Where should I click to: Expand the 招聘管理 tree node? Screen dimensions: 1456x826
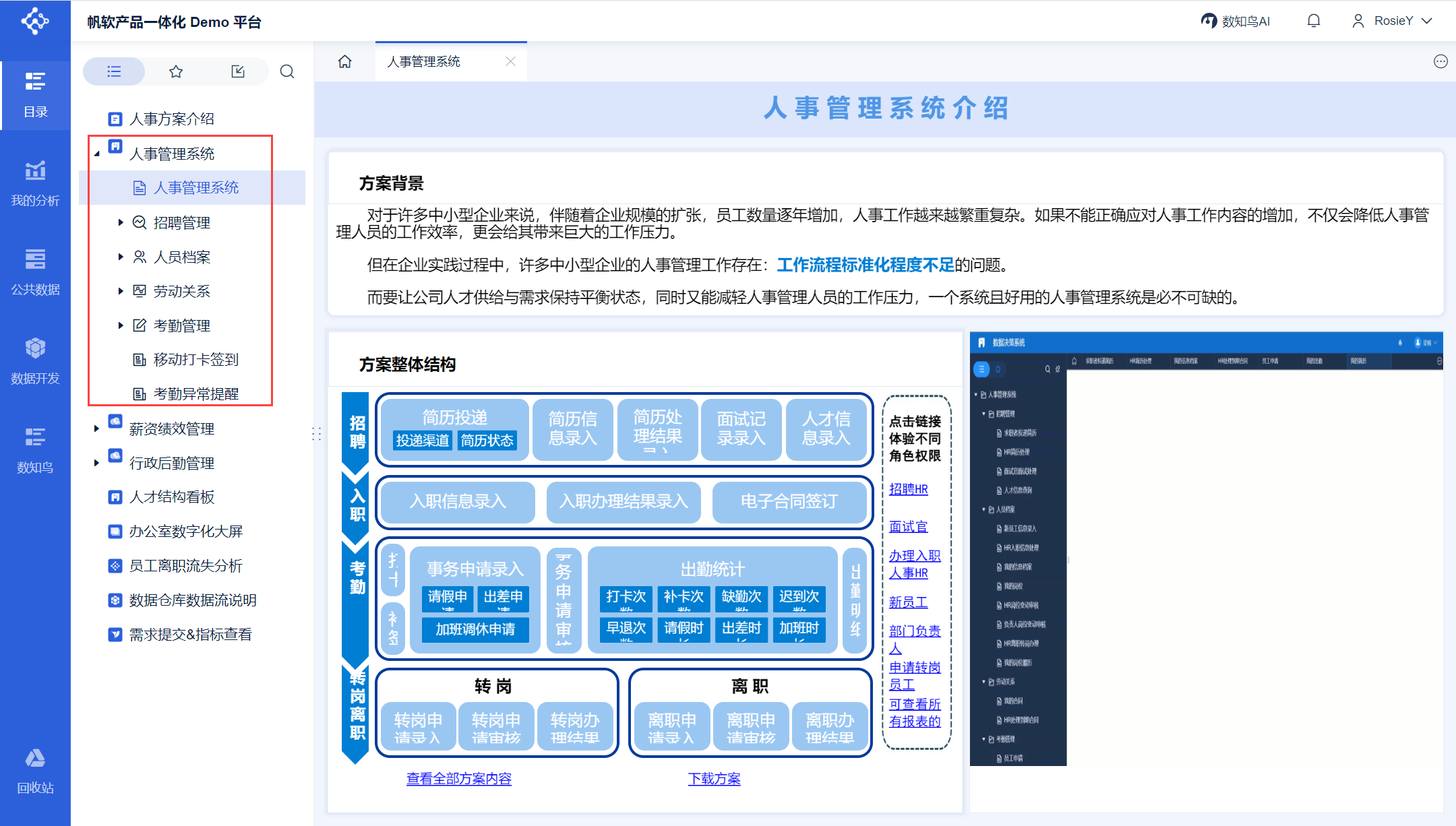[121, 222]
